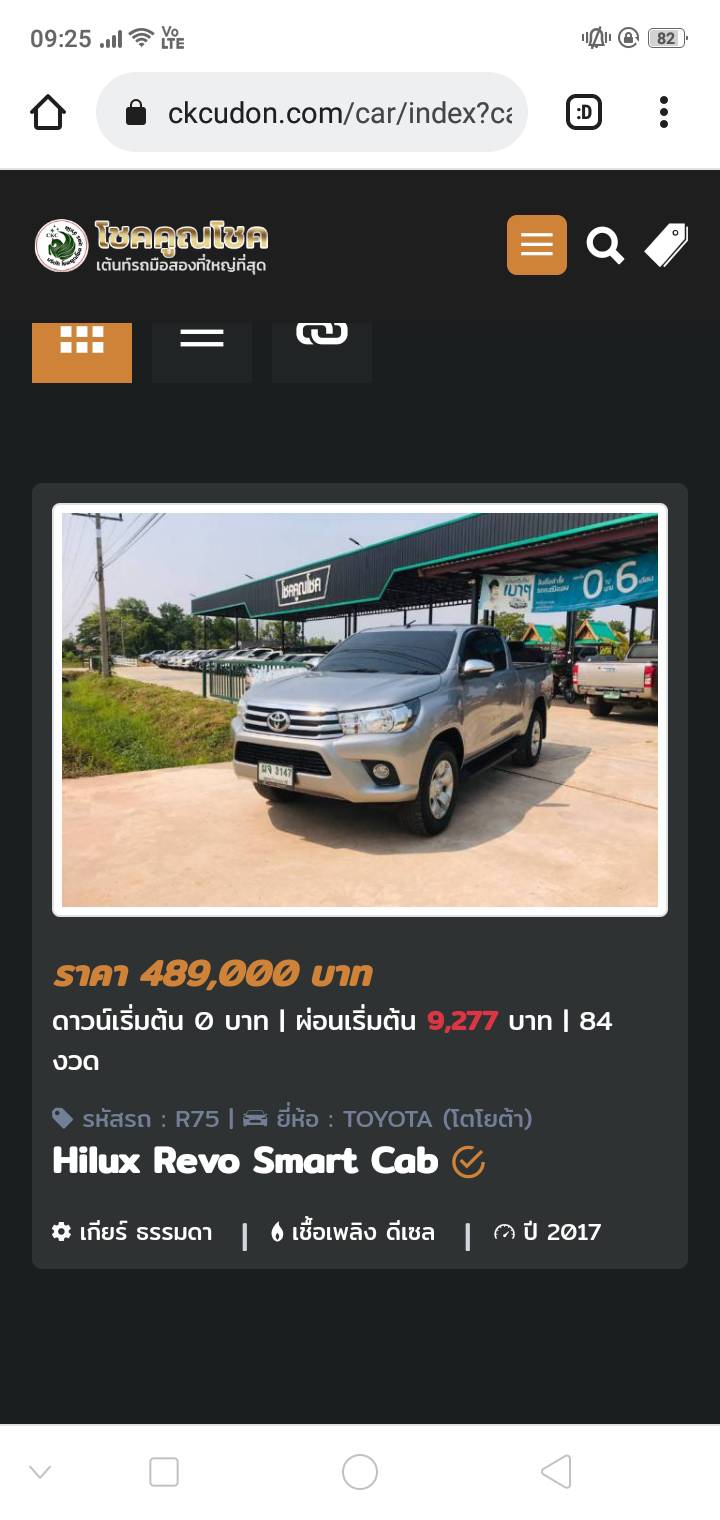Tap the verified checkmark badge beside title
The height and width of the screenshot is (1520, 720).
pos(468,1162)
